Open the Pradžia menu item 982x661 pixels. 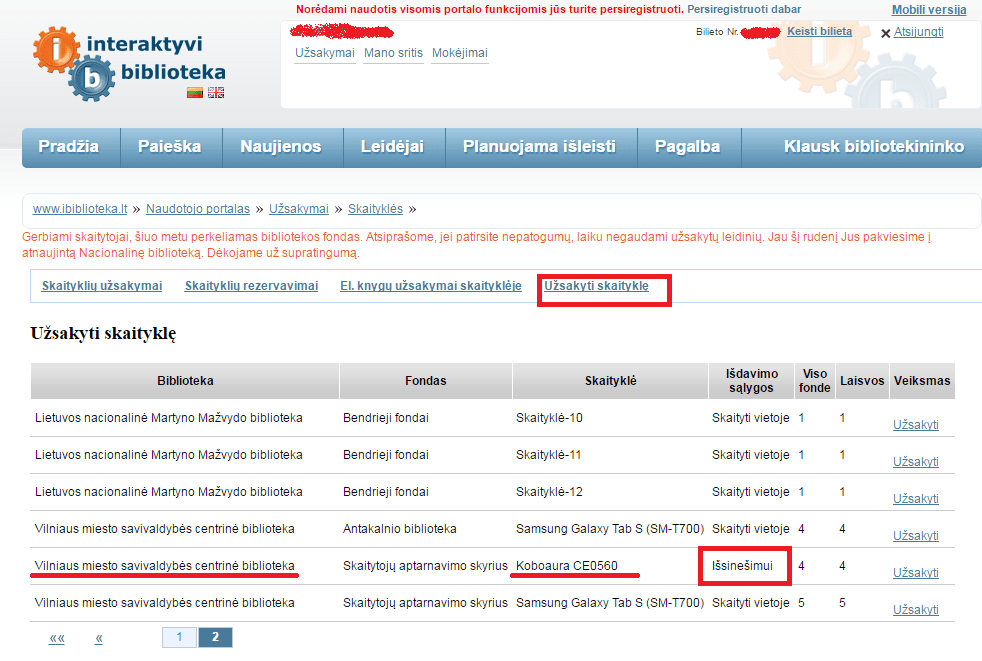point(71,147)
